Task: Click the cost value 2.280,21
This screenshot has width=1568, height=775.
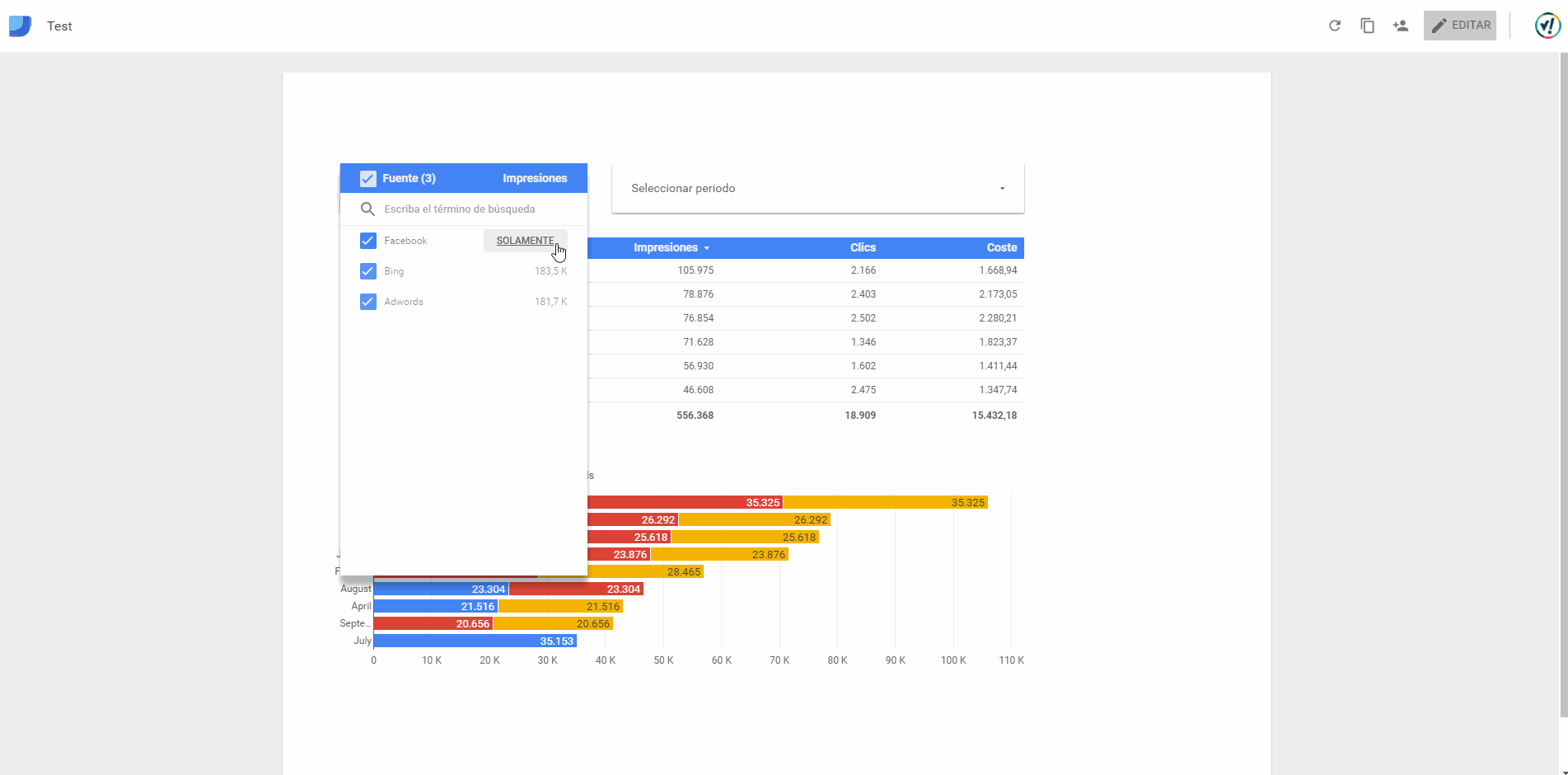Action: coord(998,318)
